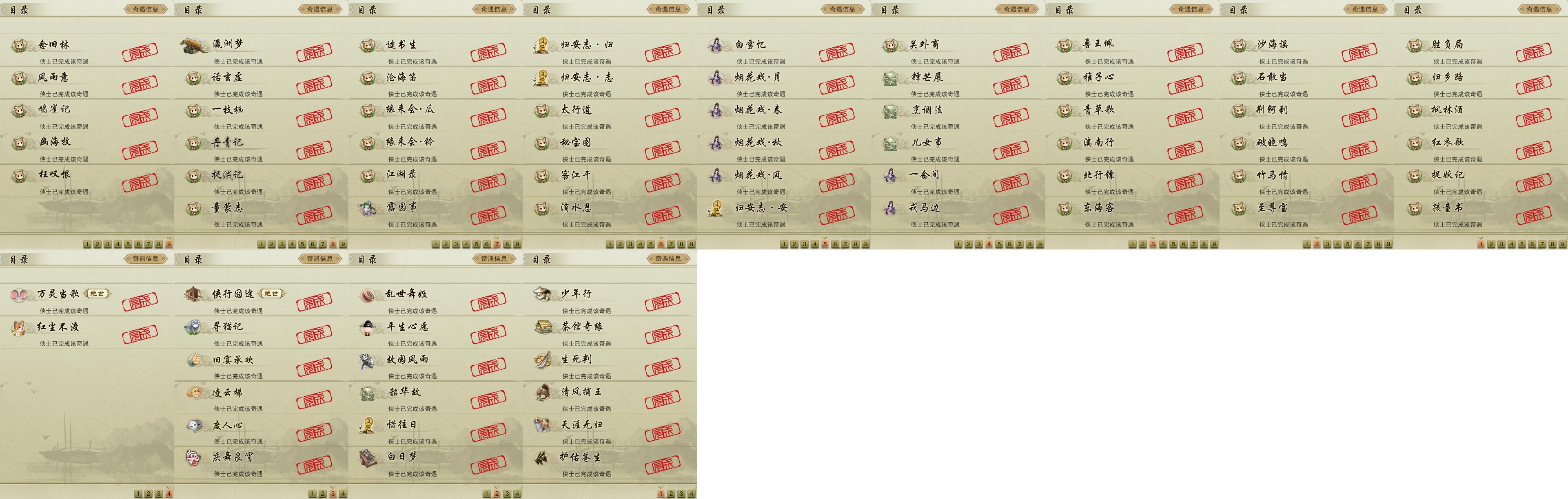Switch to page 4 below 护佑苍生 list

pos(692,494)
